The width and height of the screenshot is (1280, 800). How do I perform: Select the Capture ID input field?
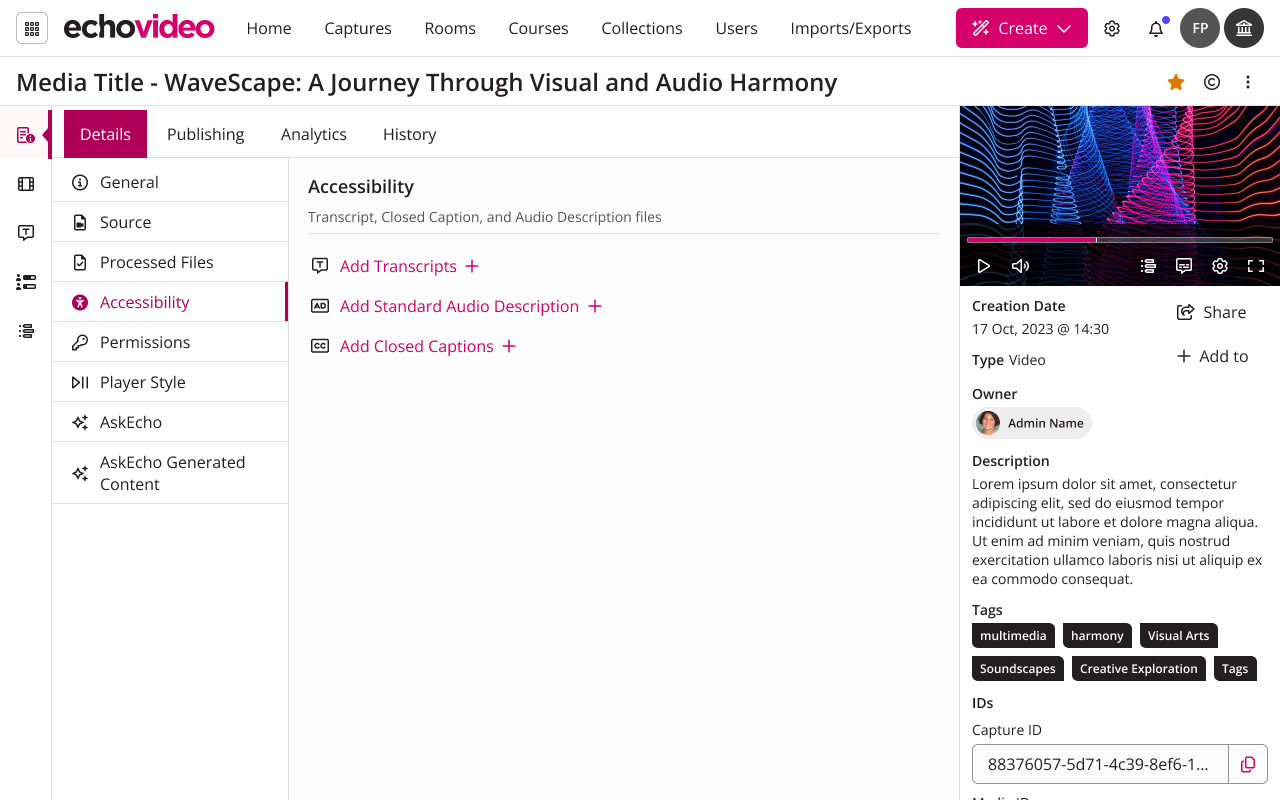(x=1100, y=764)
